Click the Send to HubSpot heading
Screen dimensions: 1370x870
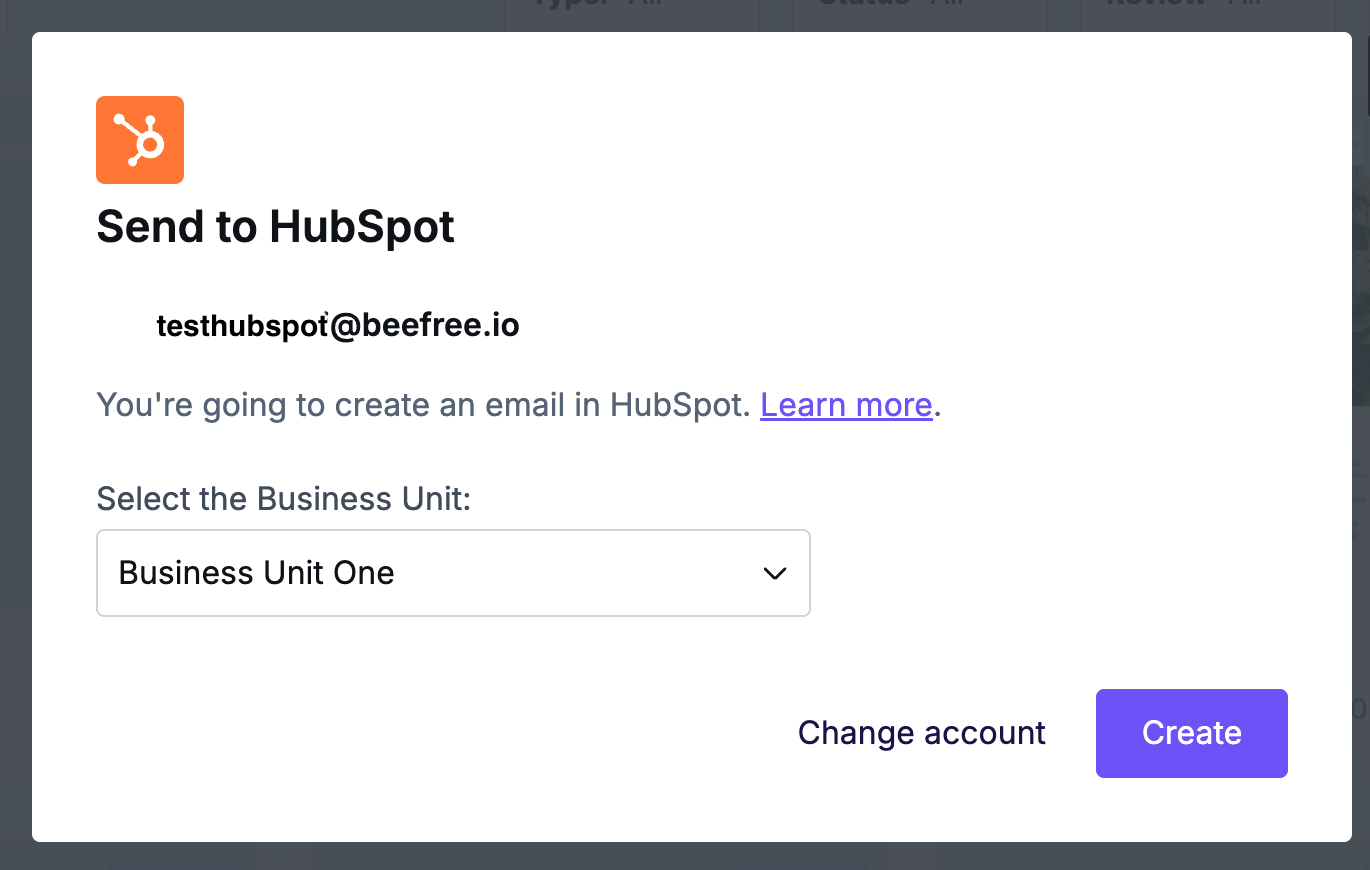(x=276, y=227)
